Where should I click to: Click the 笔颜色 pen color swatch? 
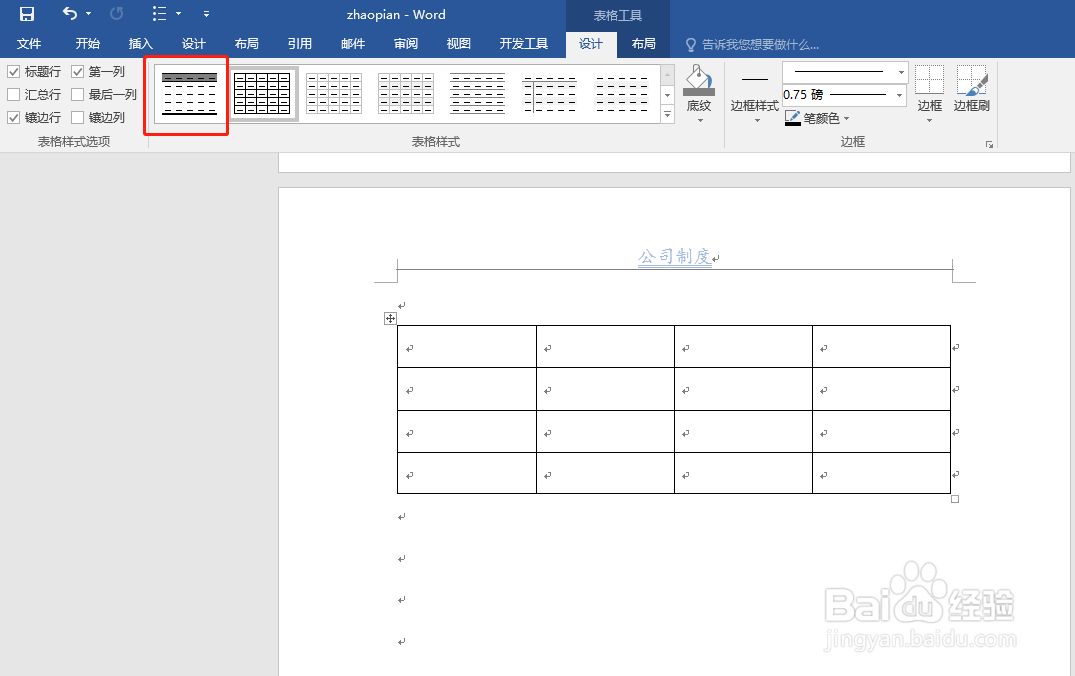pyautogui.click(x=793, y=118)
